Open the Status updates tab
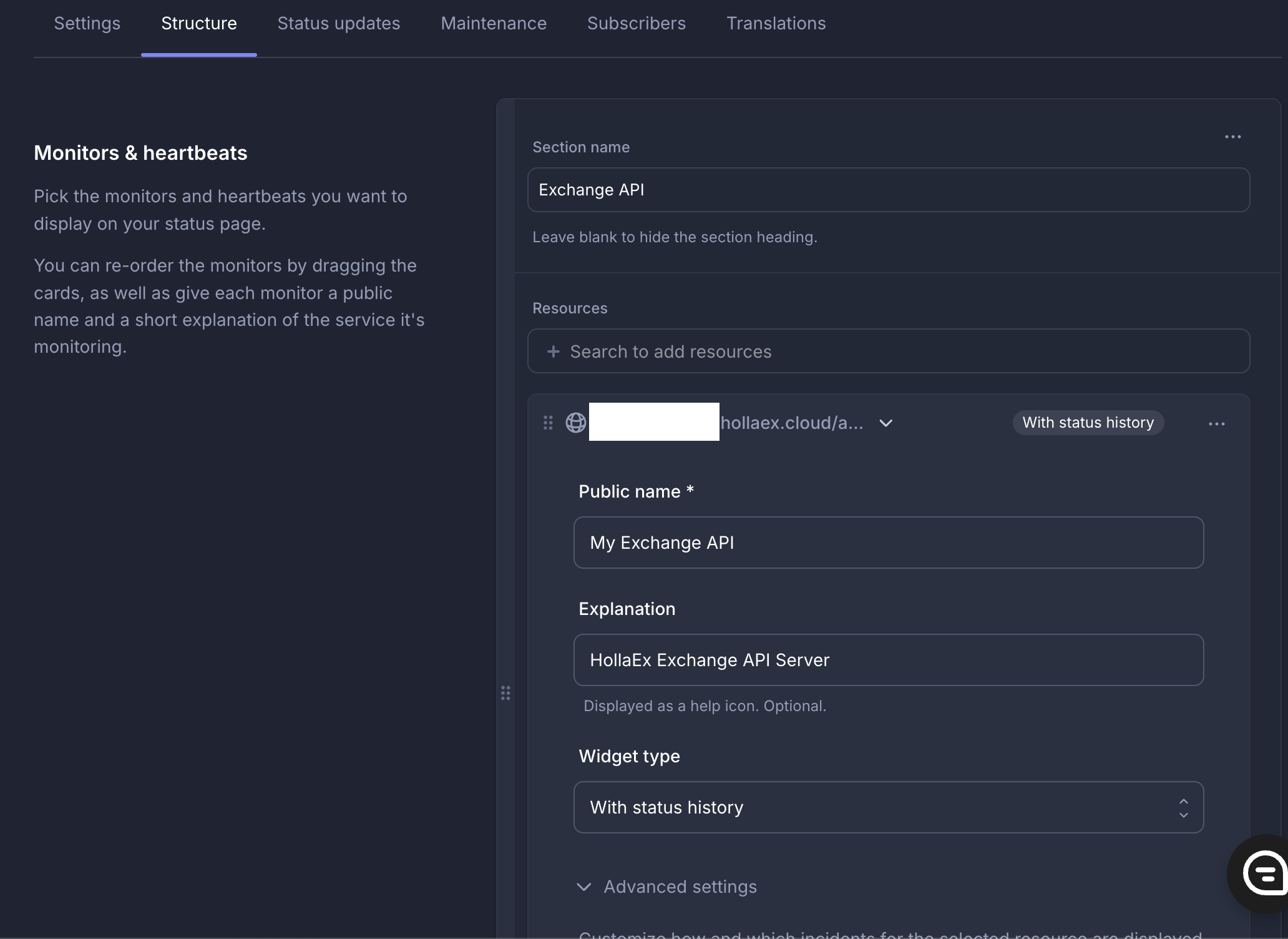 click(338, 24)
